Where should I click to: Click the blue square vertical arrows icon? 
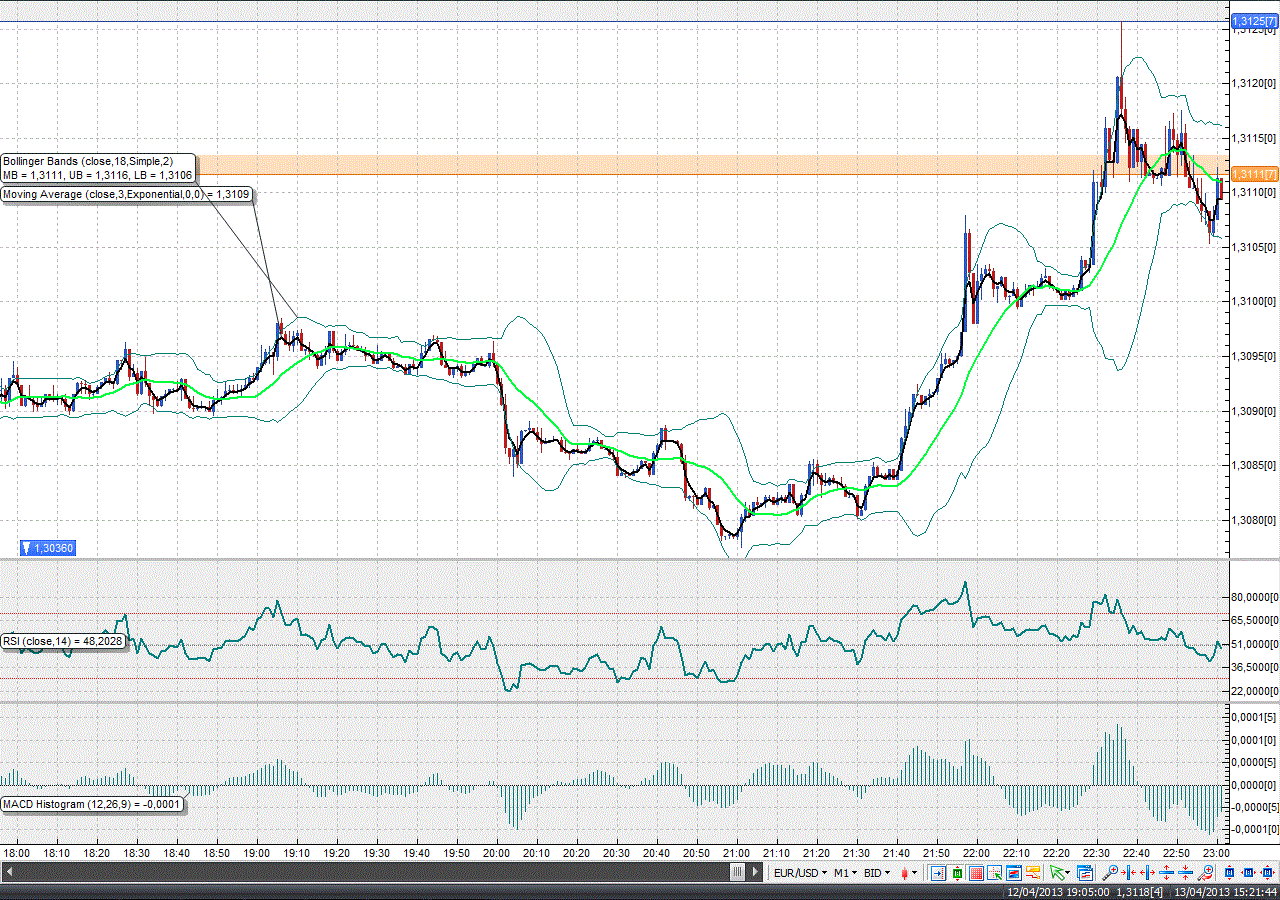tap(1229, 873)
